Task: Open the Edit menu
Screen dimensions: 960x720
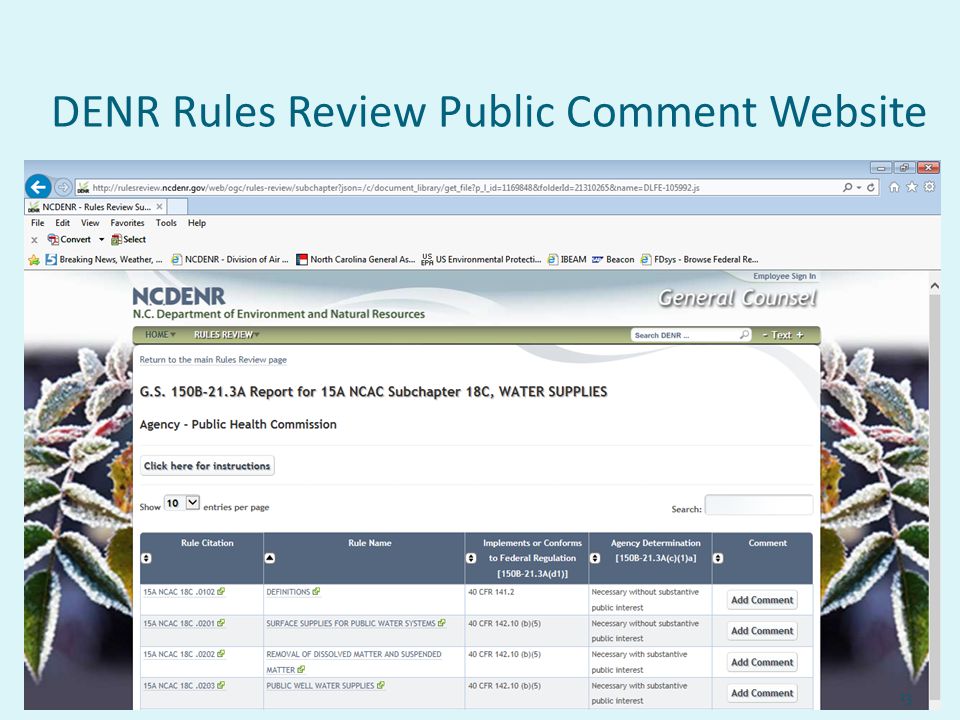Action: (62, 223)
